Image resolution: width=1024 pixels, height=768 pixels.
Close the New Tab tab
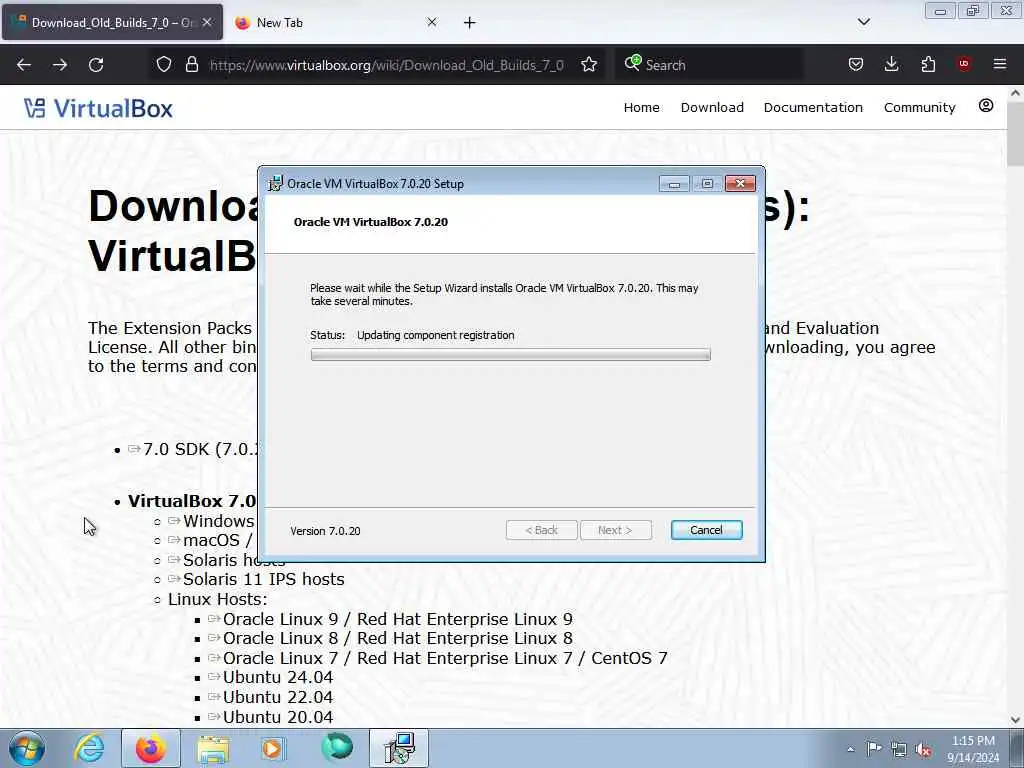pos(432,22)
